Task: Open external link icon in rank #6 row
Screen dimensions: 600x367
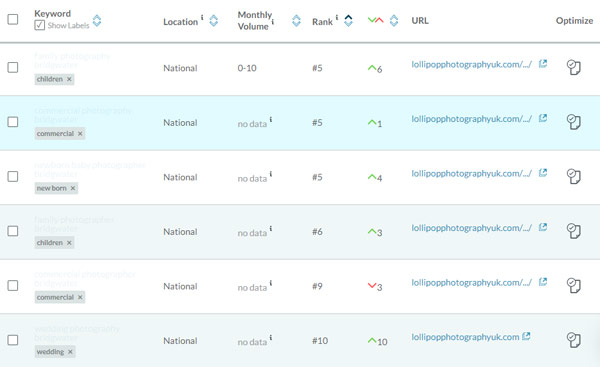Action: point(543,227)
